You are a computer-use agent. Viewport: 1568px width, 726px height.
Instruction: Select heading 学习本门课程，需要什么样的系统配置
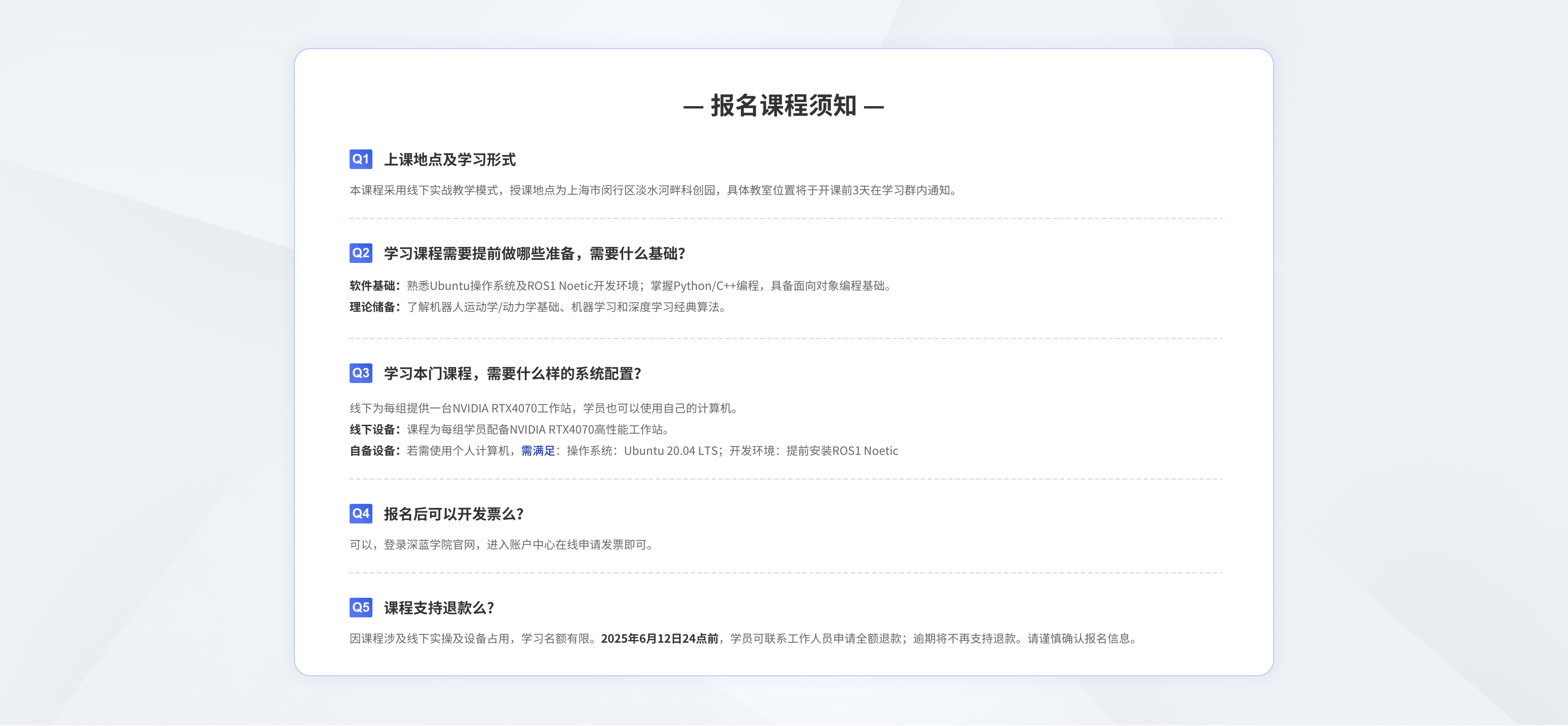(x=512, y=373)
